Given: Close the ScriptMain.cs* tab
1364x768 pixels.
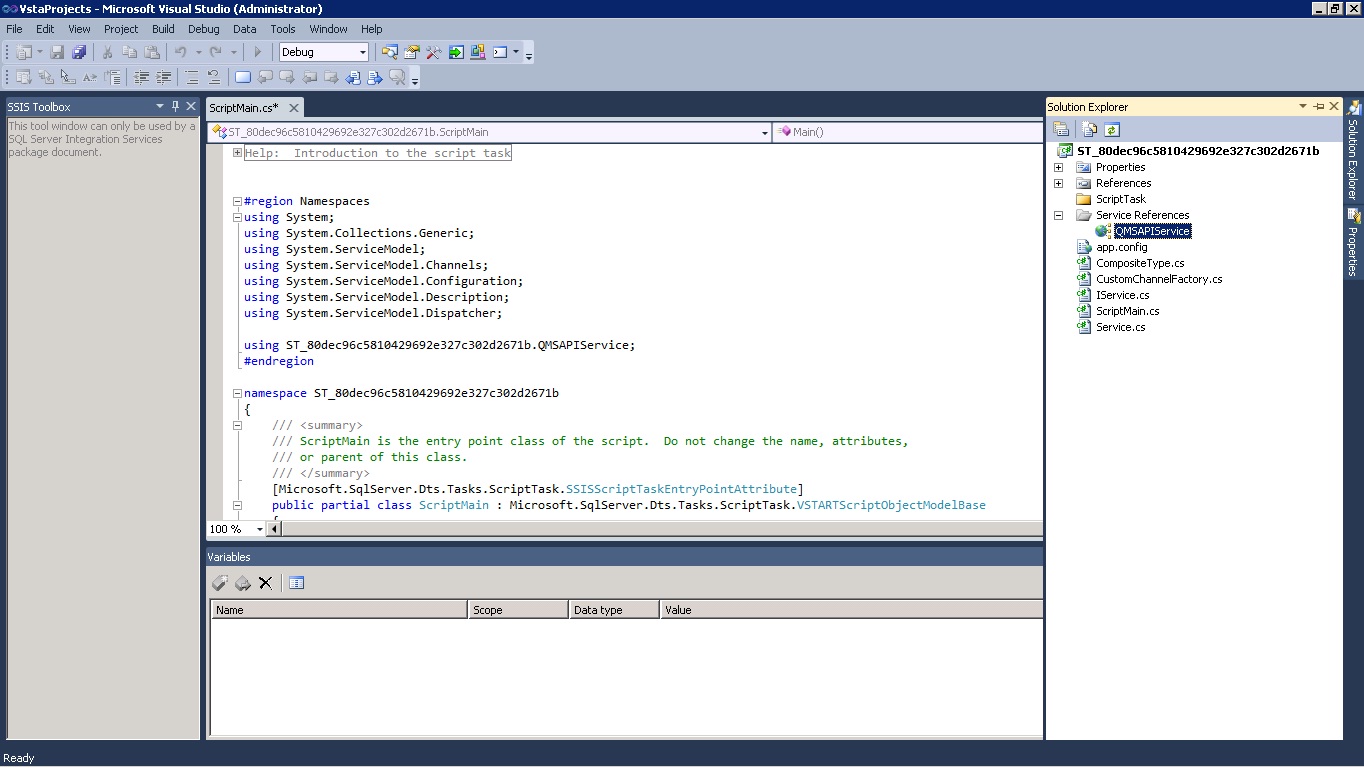Looking at the screenshot, I should 293,108.
